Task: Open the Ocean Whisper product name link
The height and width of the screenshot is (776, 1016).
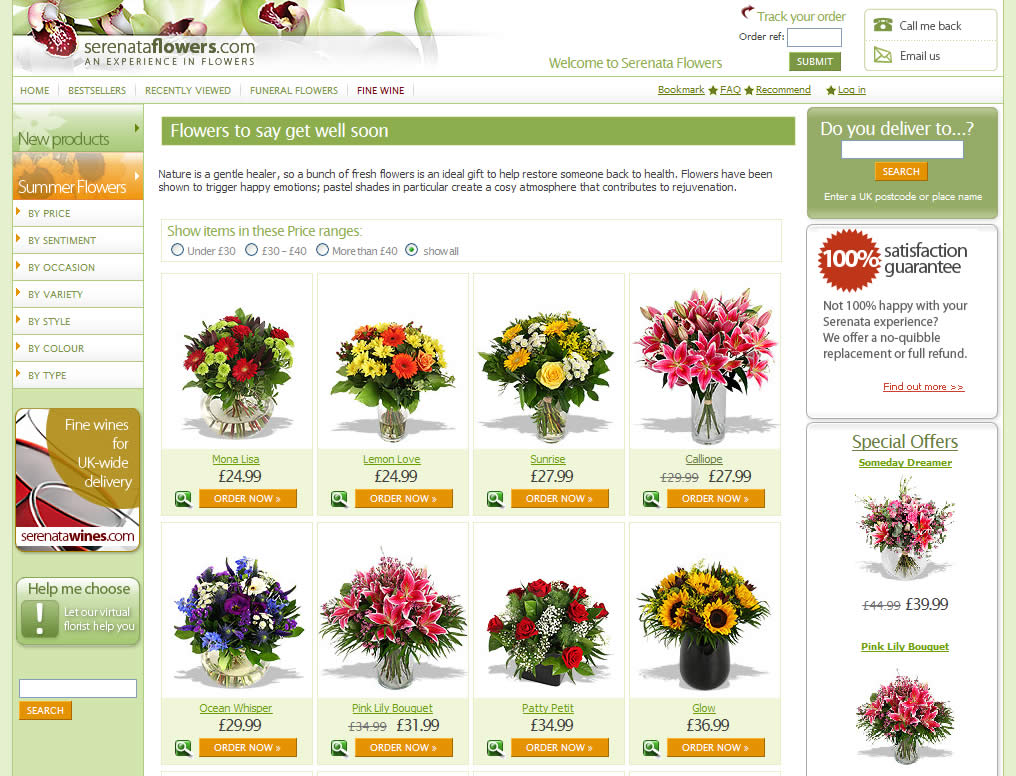Action: (x=236, y=708)
